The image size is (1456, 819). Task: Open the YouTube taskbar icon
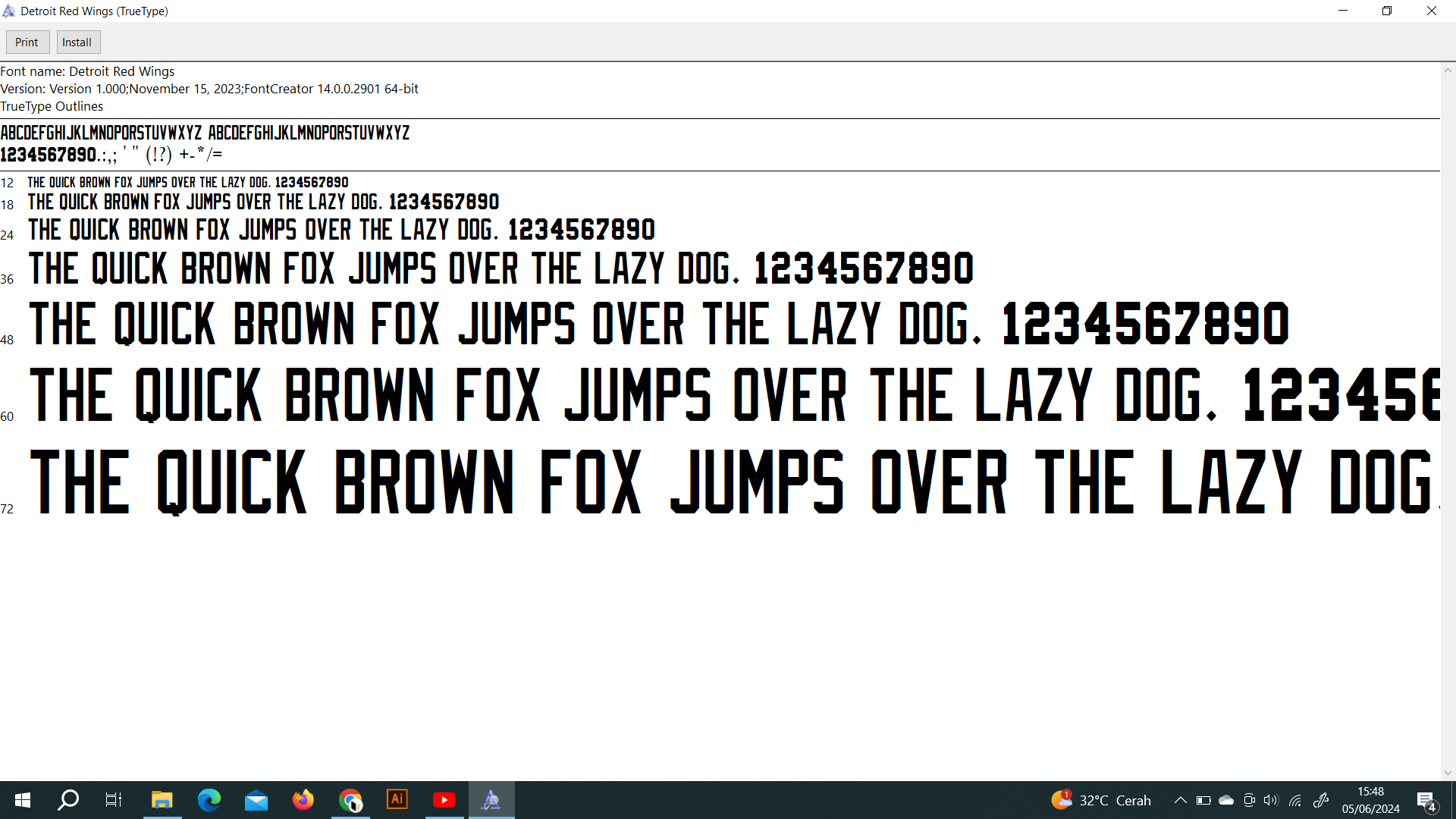click(x=444, y=800)
